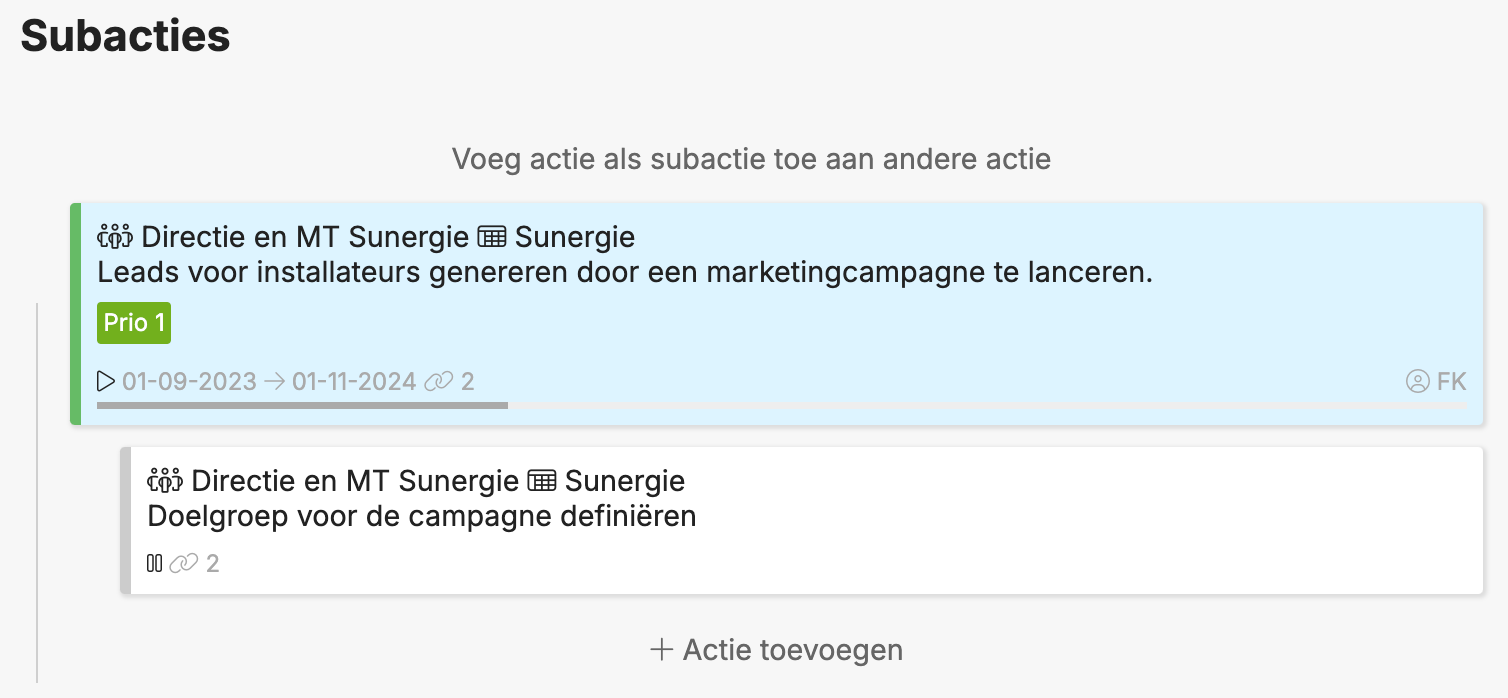Click the FK assignee initials
The width and height of the screenshot is (1508, 698).
[x=1451, y=381]
